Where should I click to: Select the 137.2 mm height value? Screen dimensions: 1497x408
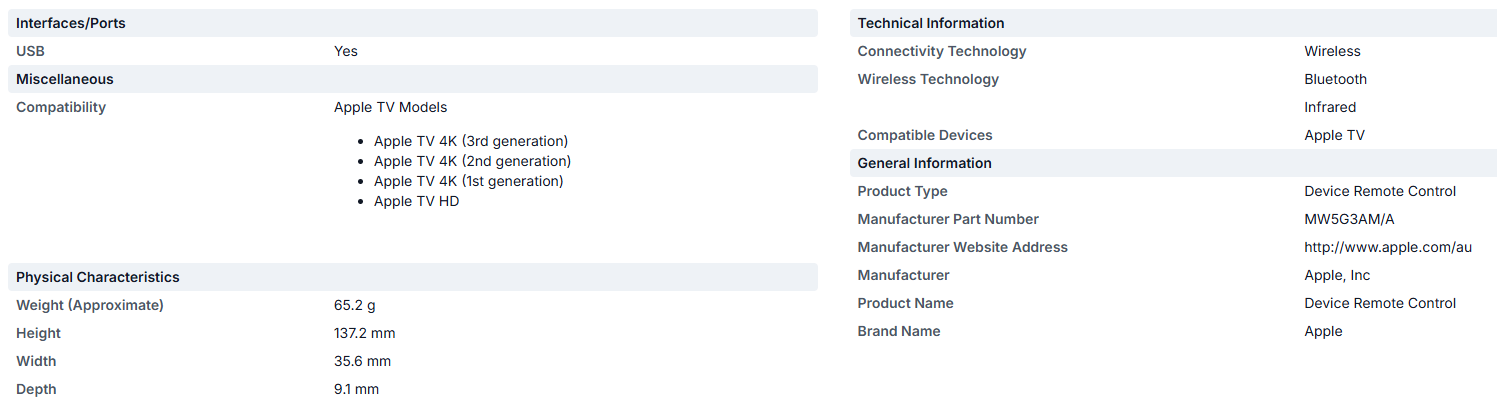(365, 333)
